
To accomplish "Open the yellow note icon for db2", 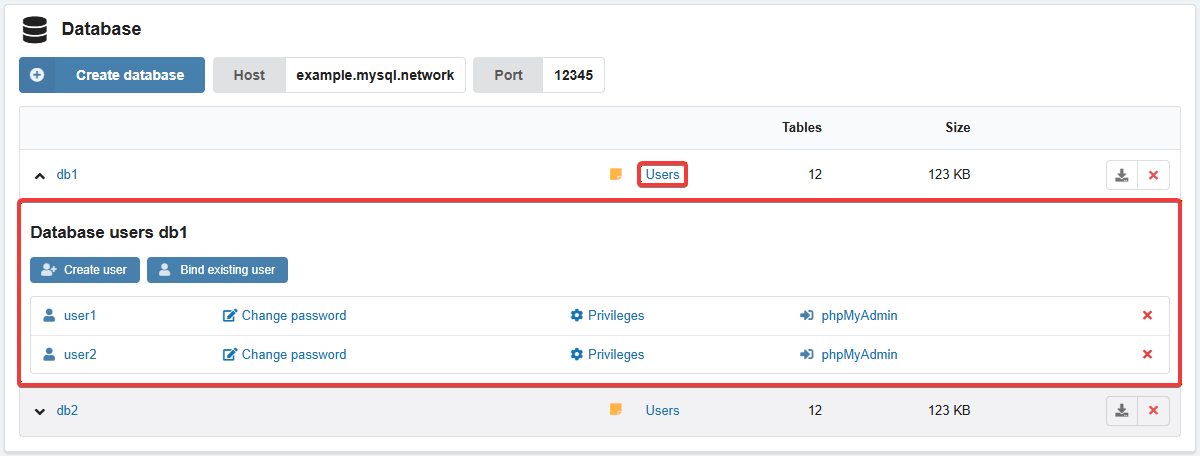I will (616, 410).
